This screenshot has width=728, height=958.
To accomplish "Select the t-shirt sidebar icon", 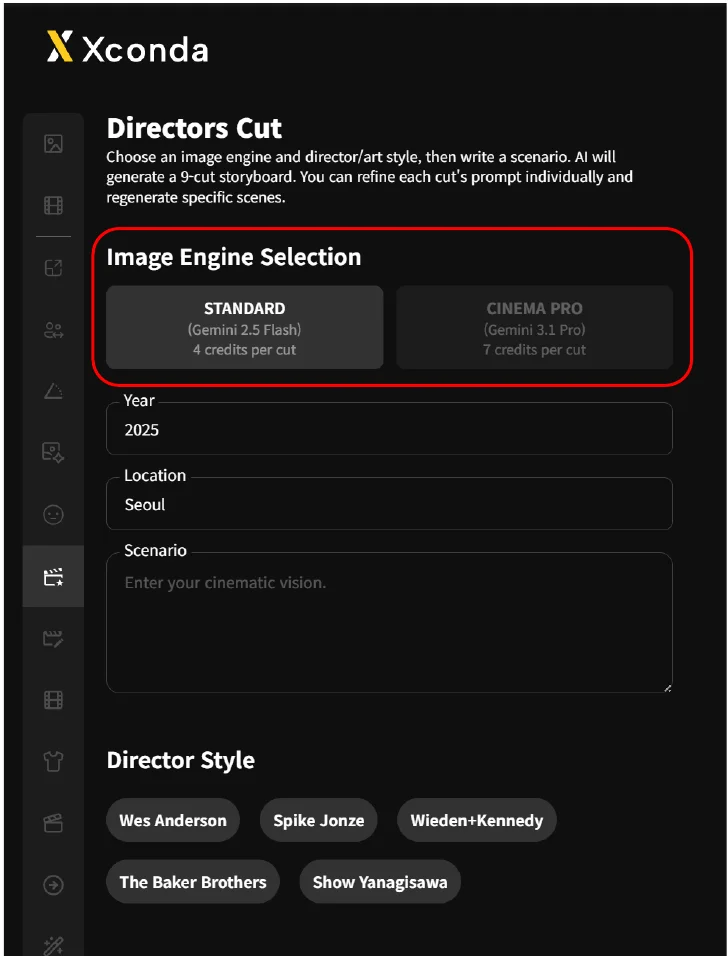I will point(54,761).
